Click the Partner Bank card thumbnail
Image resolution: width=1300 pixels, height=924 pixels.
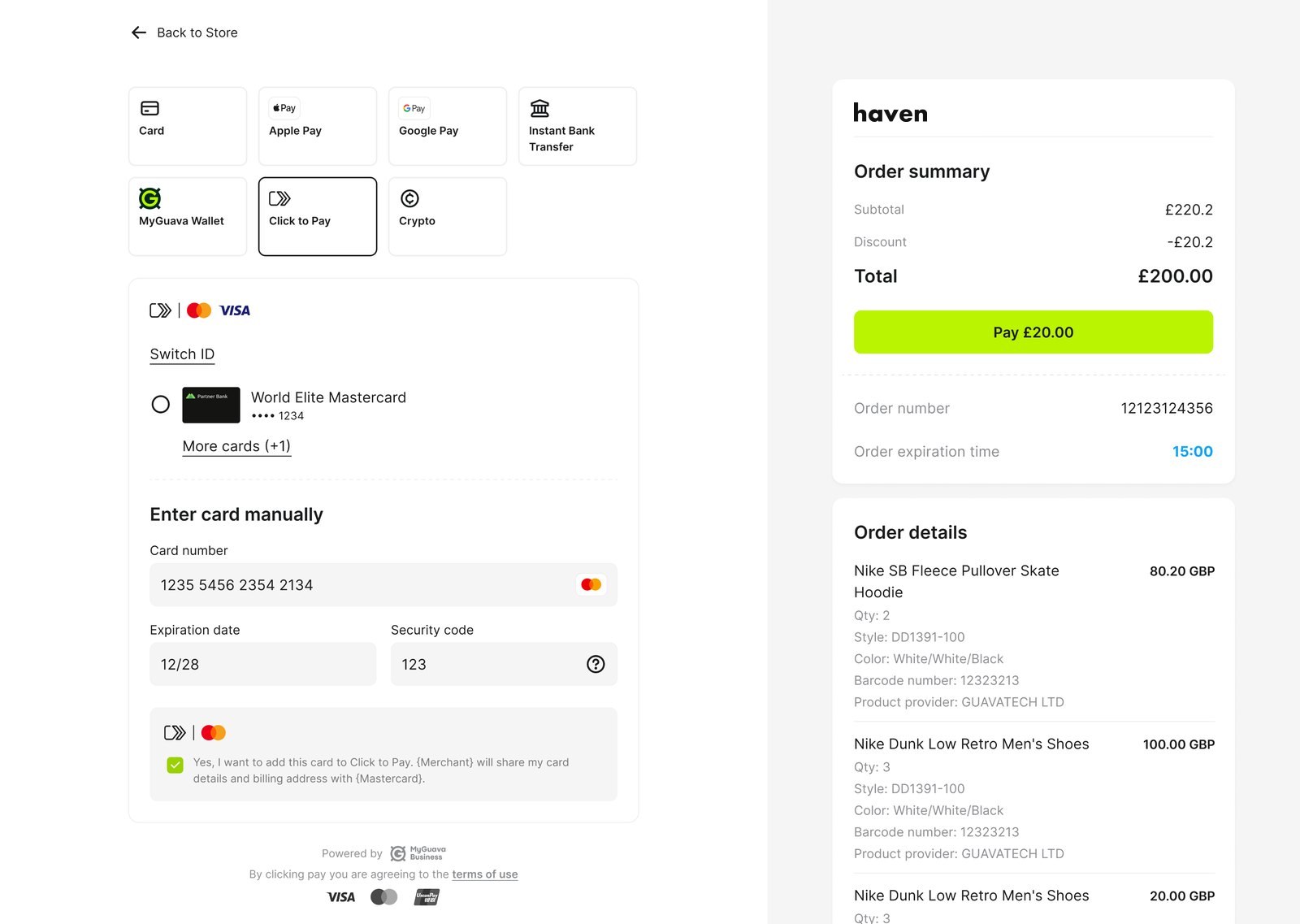coord(211,405)
